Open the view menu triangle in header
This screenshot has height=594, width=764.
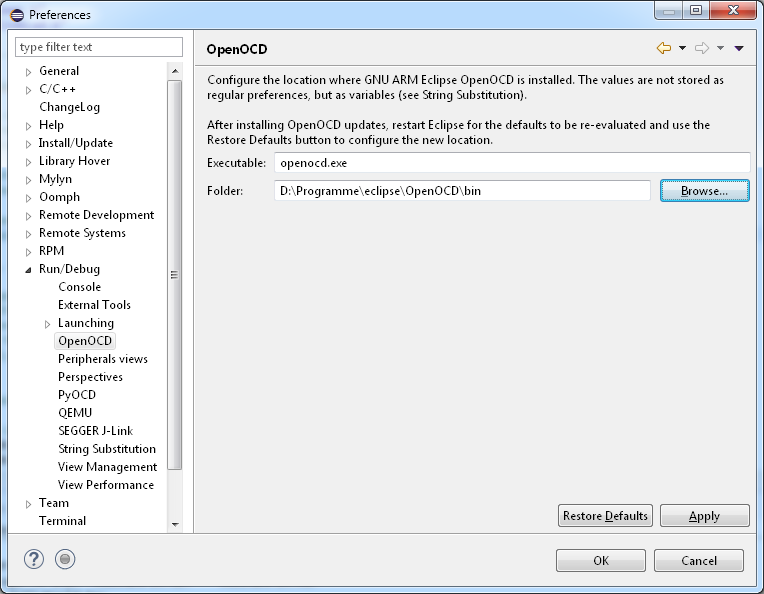[x=739, y=48]
